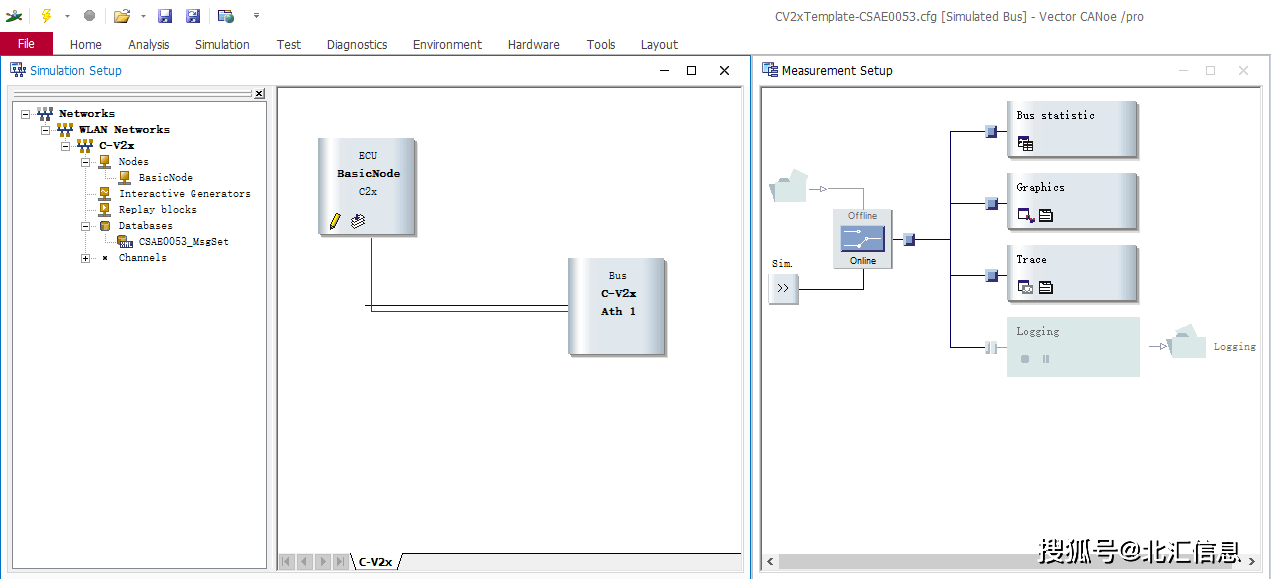Open the Quick Access Toolbar customize dropdown
1271x579 pixels.
click(x=256, y=16)
